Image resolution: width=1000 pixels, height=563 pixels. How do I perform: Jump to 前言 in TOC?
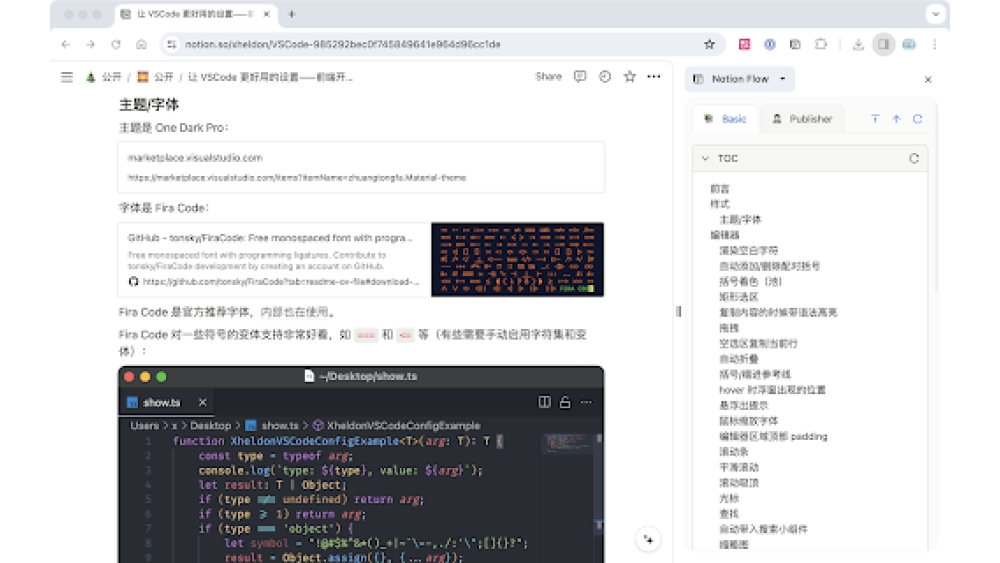720,189
